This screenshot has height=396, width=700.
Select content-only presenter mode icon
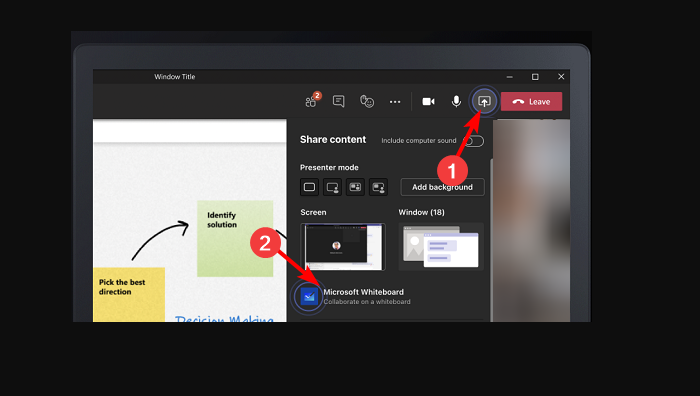click(309, 187)
